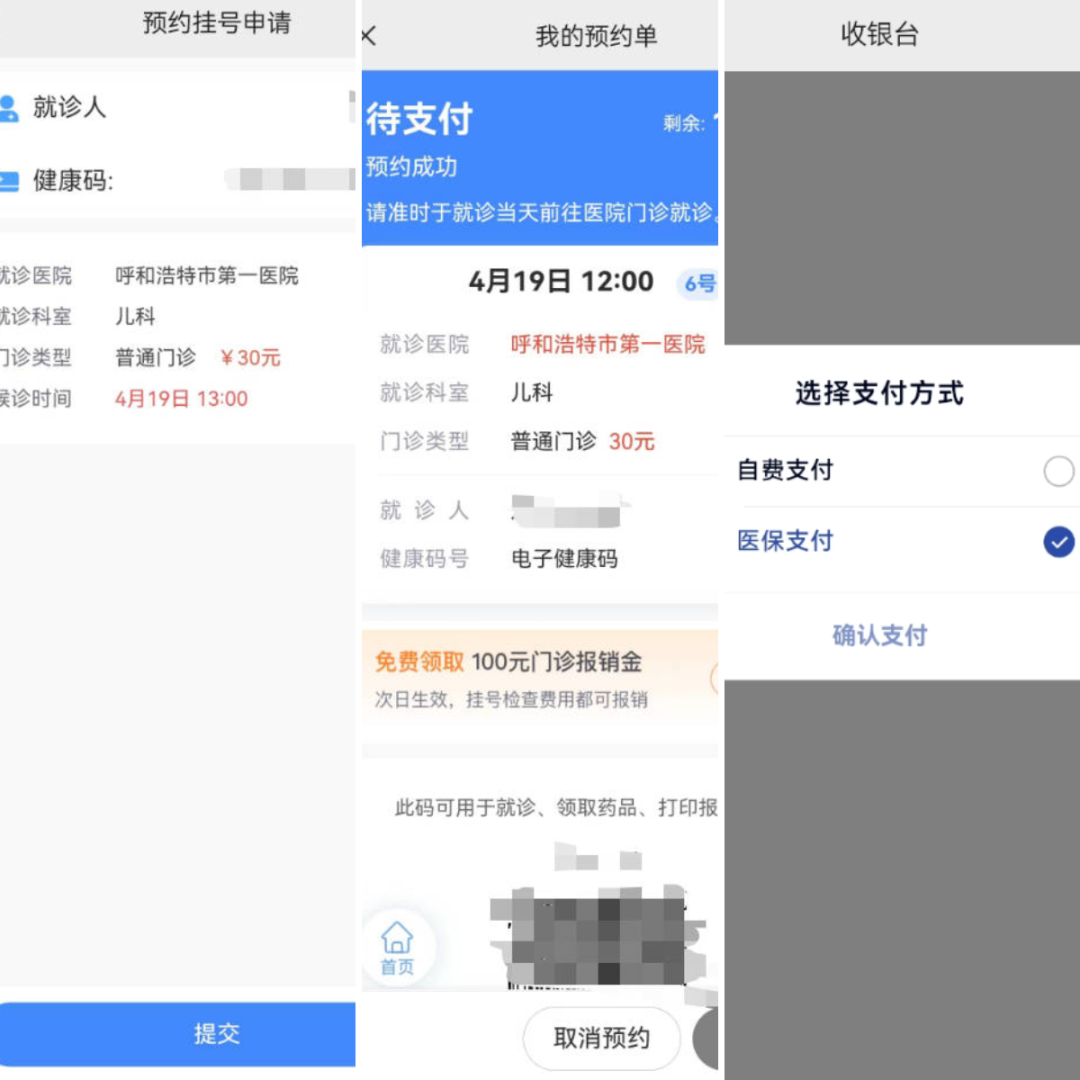Click the 取消预约 button

(601, 1038)
